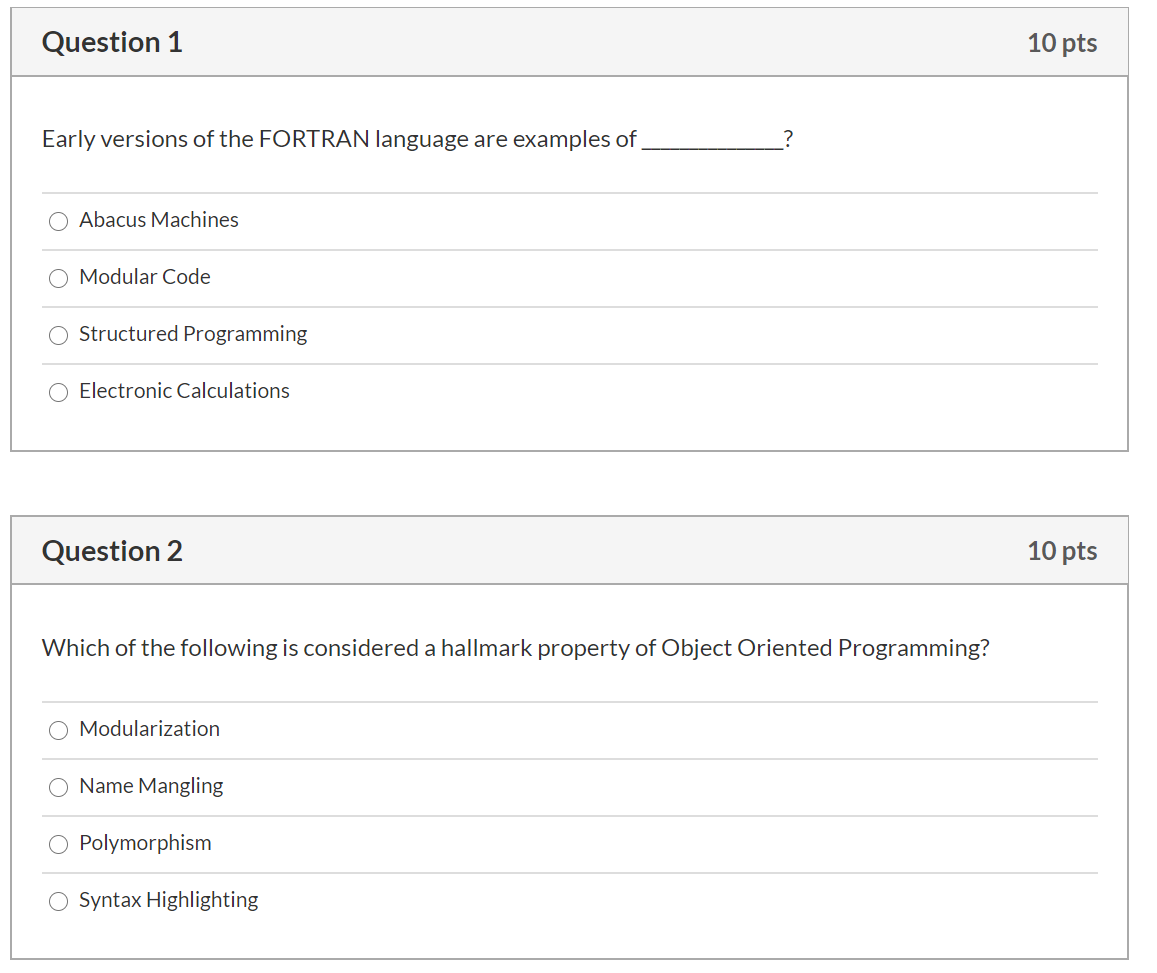Select the Abacus Machines radio button
This screenshot has width=1157, height=973.
(x=58, y=221)
